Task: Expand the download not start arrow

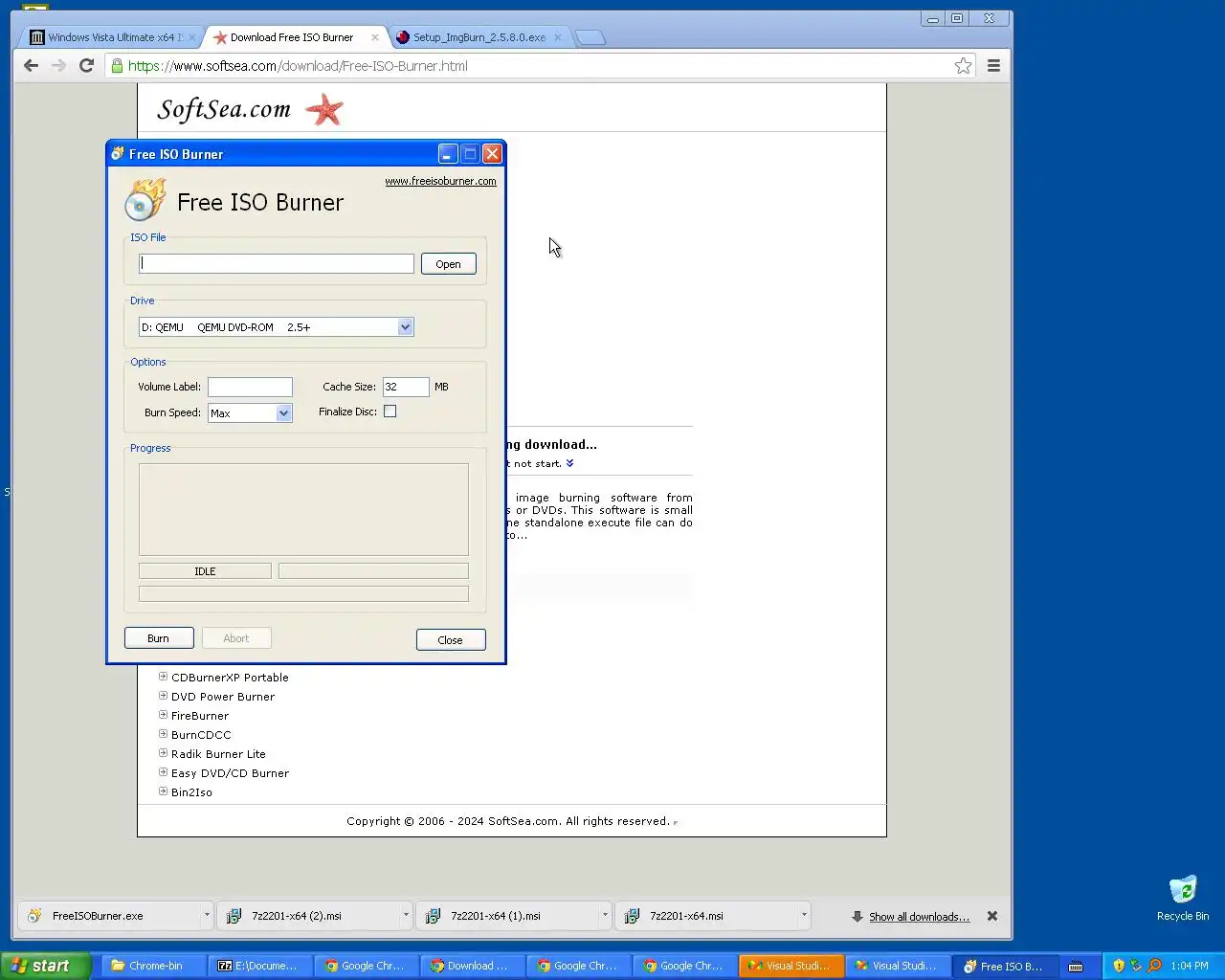Action: 569,463
